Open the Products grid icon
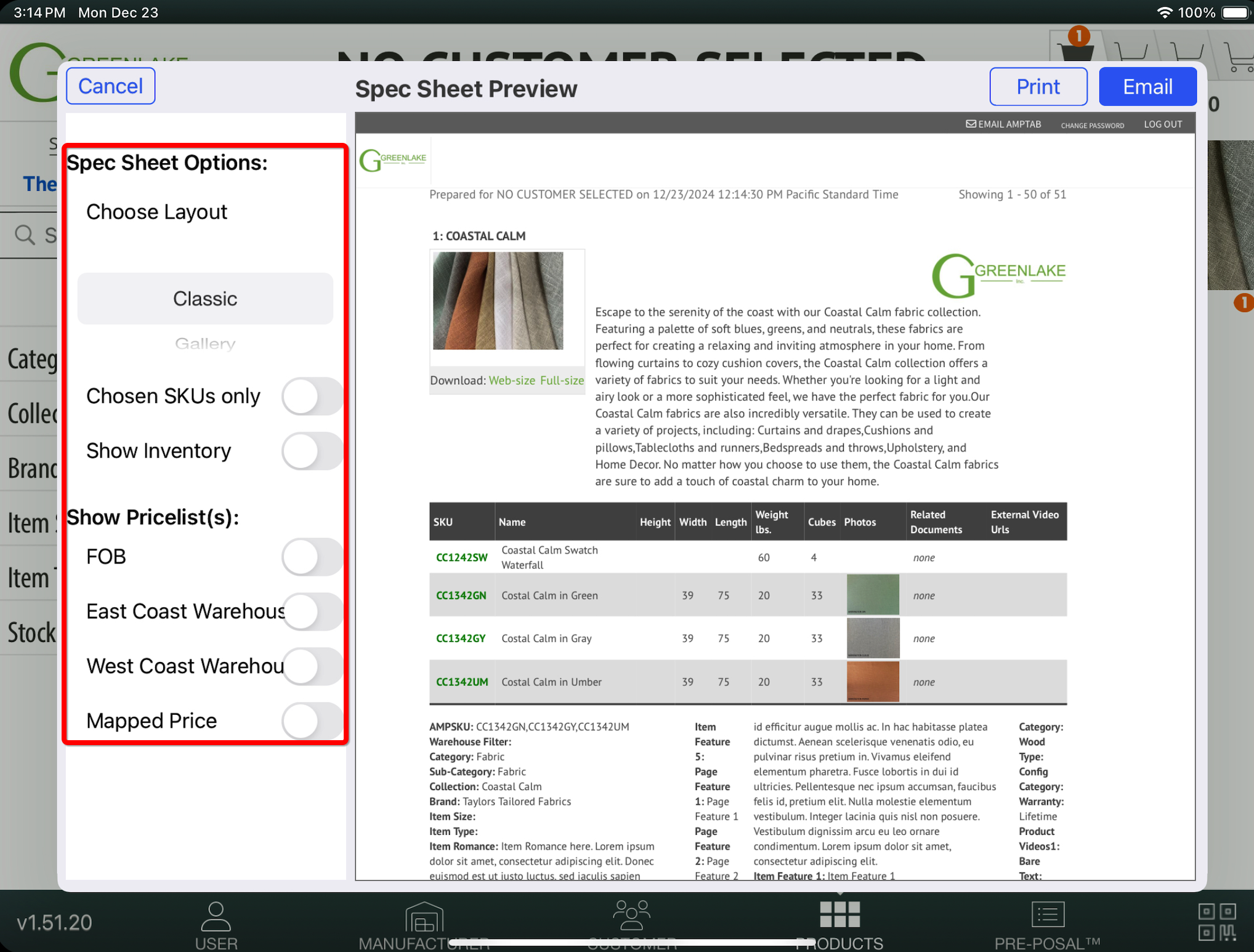This screenshot has height=952, width=1254. click(839, 914)
